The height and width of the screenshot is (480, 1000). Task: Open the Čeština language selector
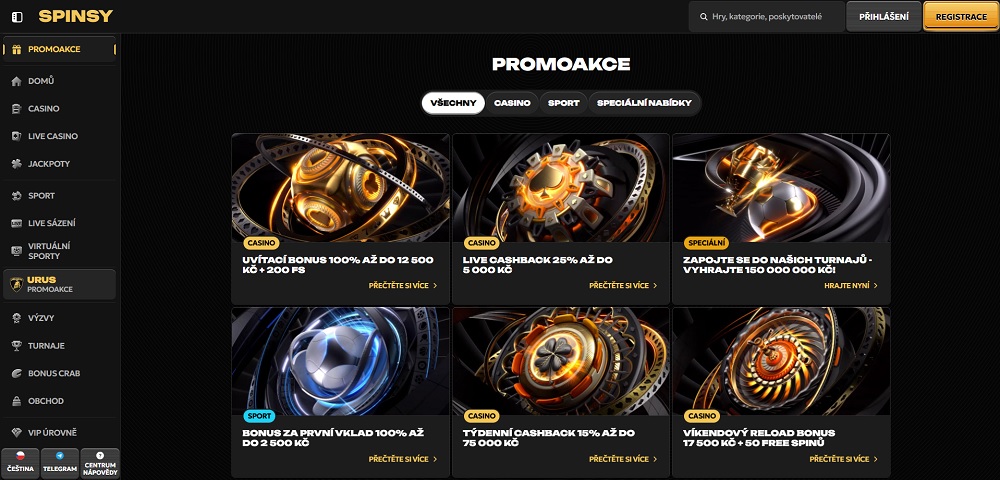coord(20,463)
